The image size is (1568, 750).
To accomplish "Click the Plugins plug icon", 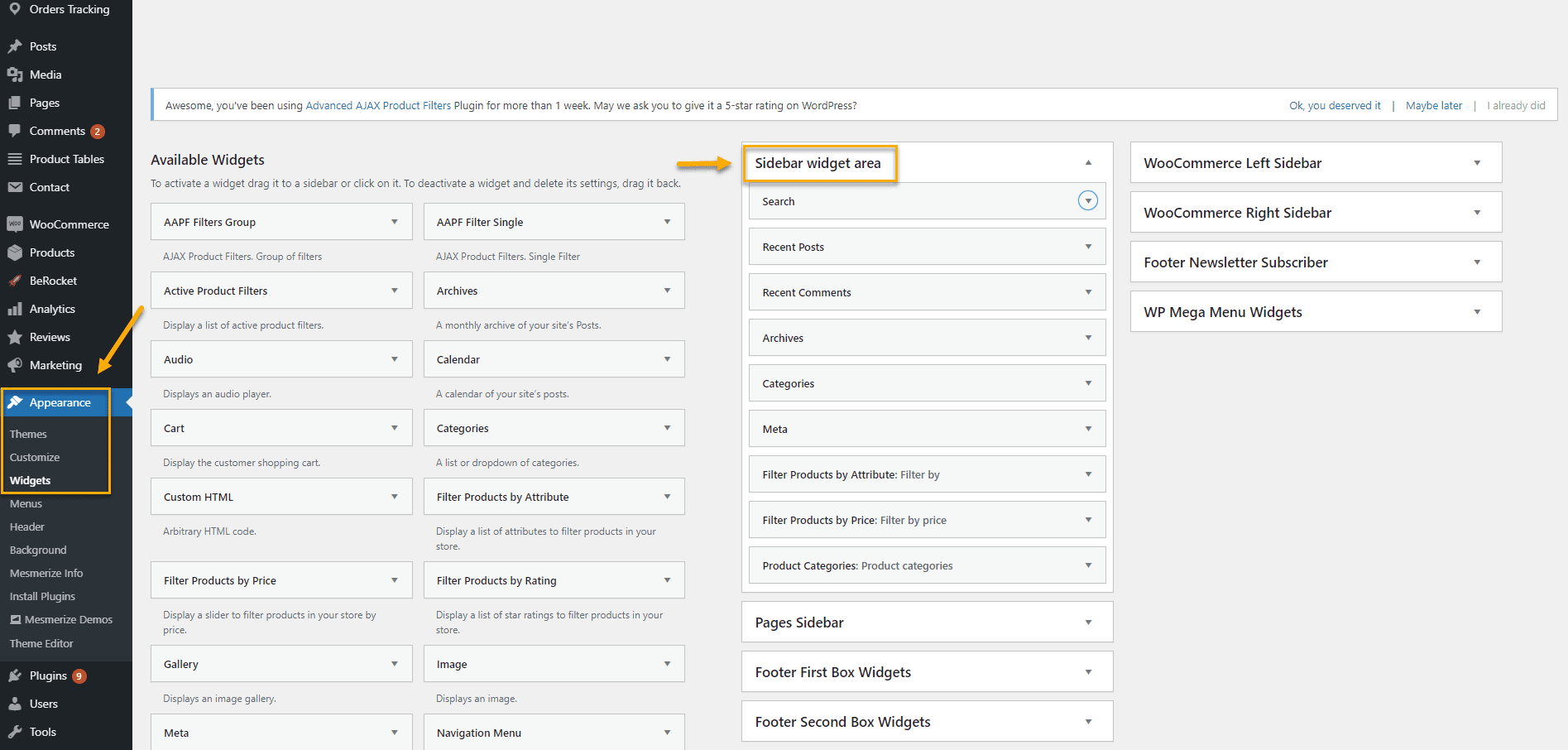I will click(x=15, y=675).
